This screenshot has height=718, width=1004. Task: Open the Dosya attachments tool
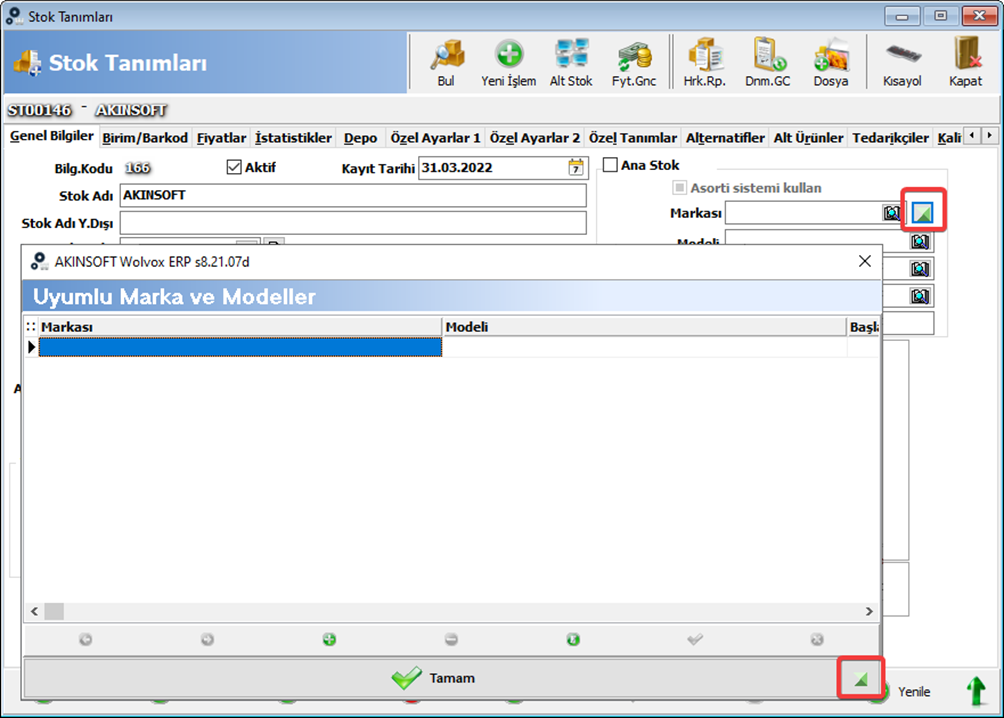(831, 63)
